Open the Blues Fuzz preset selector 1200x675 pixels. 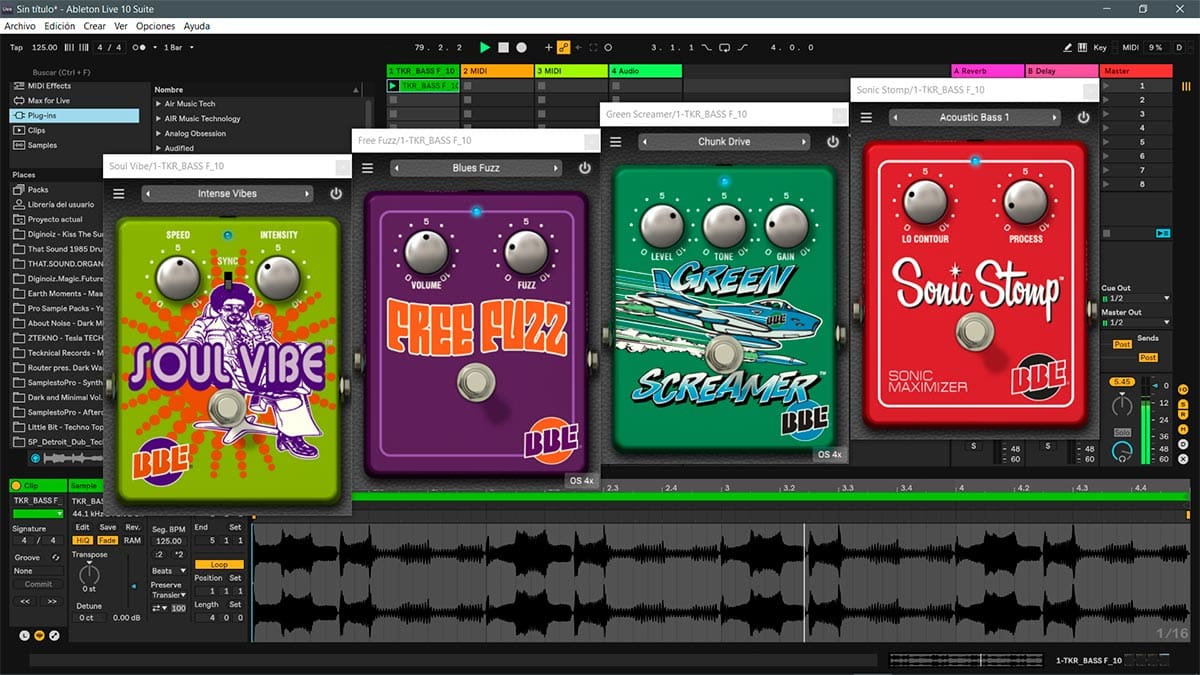tap(476, 168)
